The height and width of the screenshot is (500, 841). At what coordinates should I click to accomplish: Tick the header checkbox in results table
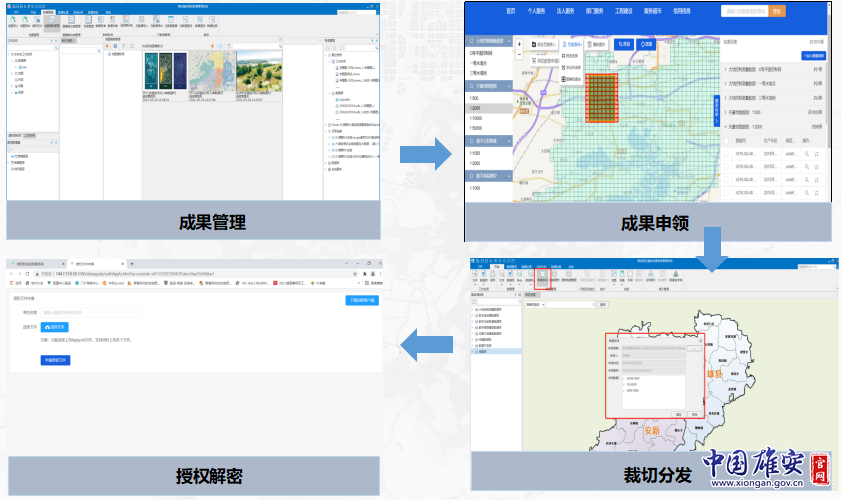point(727,141)
